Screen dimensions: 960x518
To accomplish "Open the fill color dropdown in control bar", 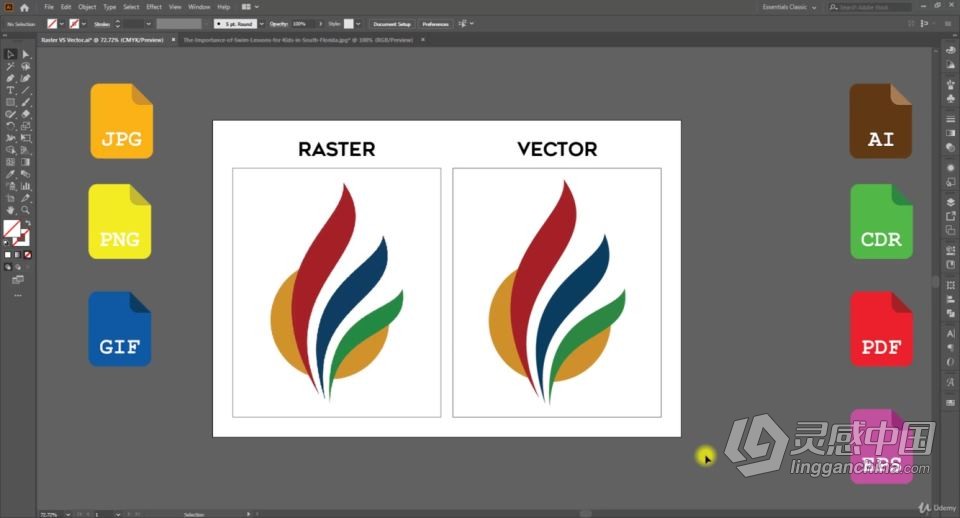I will [61, 24].
